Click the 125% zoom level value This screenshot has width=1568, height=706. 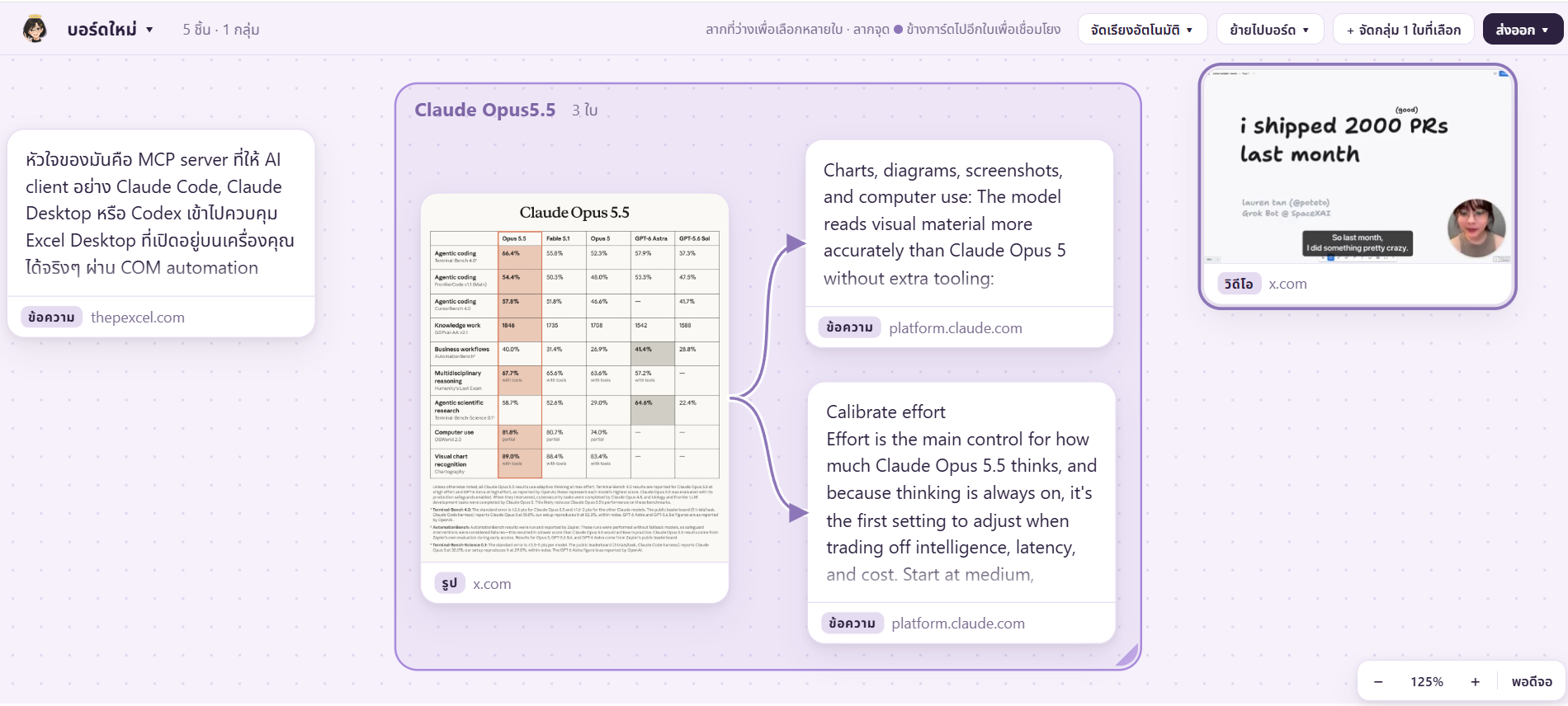(1427, 681)
